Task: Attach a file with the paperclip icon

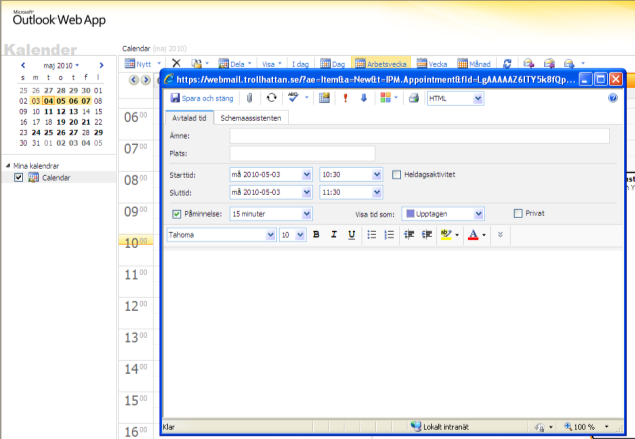Action: tap(249, 98)
